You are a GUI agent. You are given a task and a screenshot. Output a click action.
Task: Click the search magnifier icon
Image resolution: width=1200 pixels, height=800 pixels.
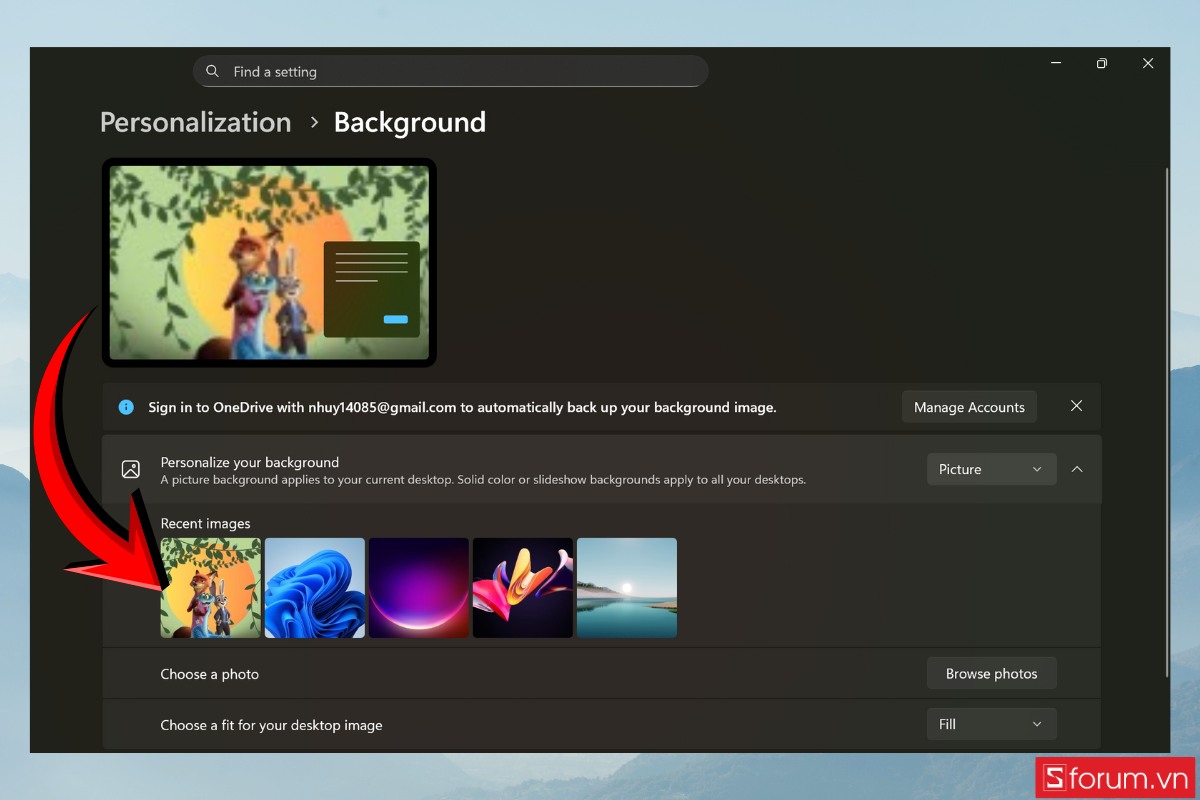212,72
